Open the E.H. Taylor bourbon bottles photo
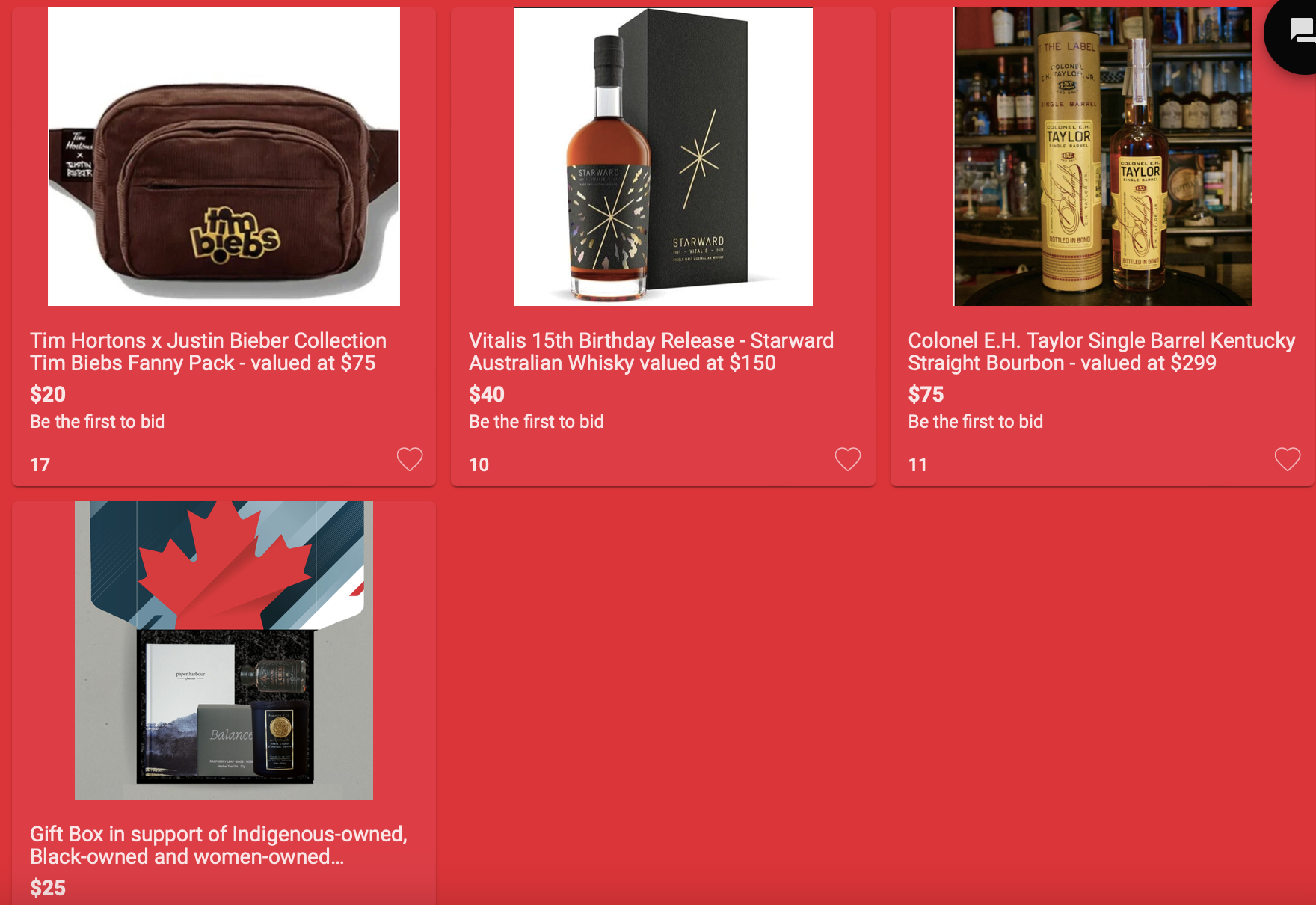The image size is (1316, 905). click(1103, 156)
